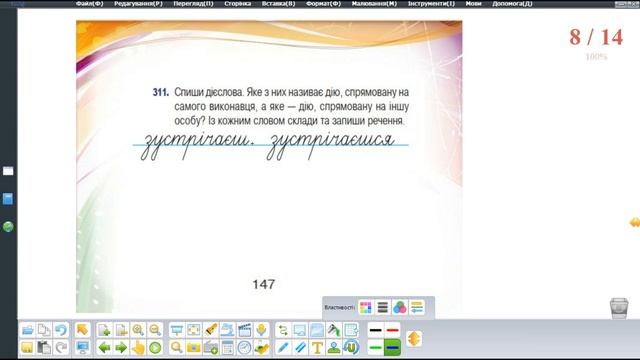
Task: Select the spotlight flashlight tool
Action: coord(211,330)
